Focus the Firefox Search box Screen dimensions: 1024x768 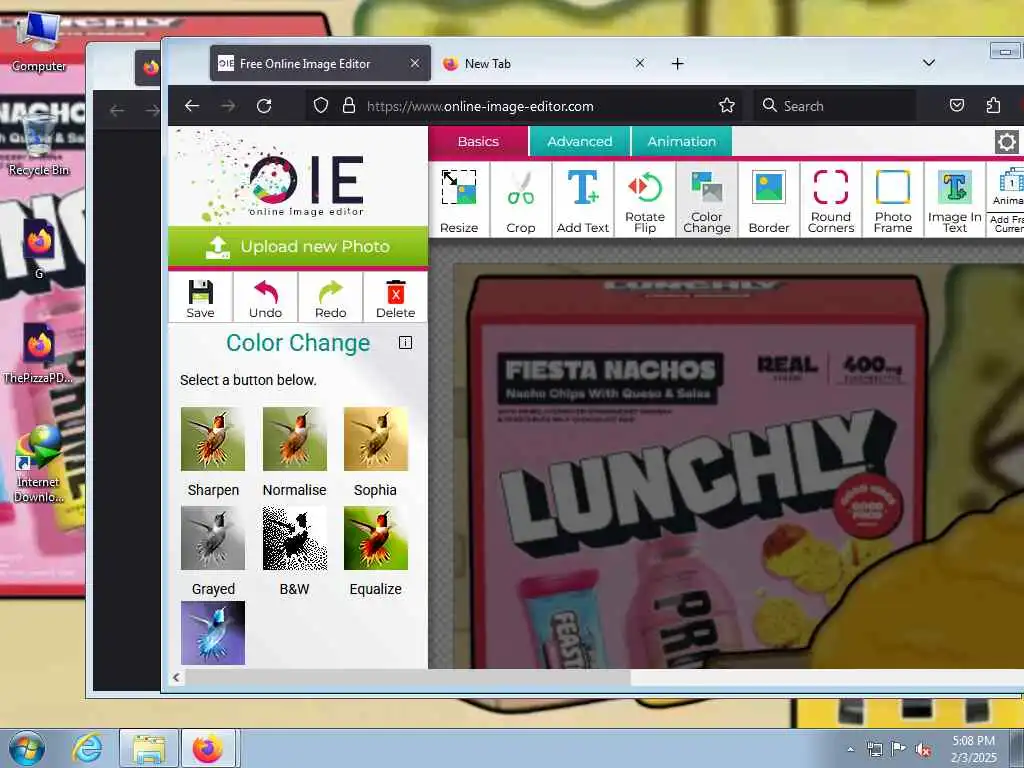(x=836, y=106)
